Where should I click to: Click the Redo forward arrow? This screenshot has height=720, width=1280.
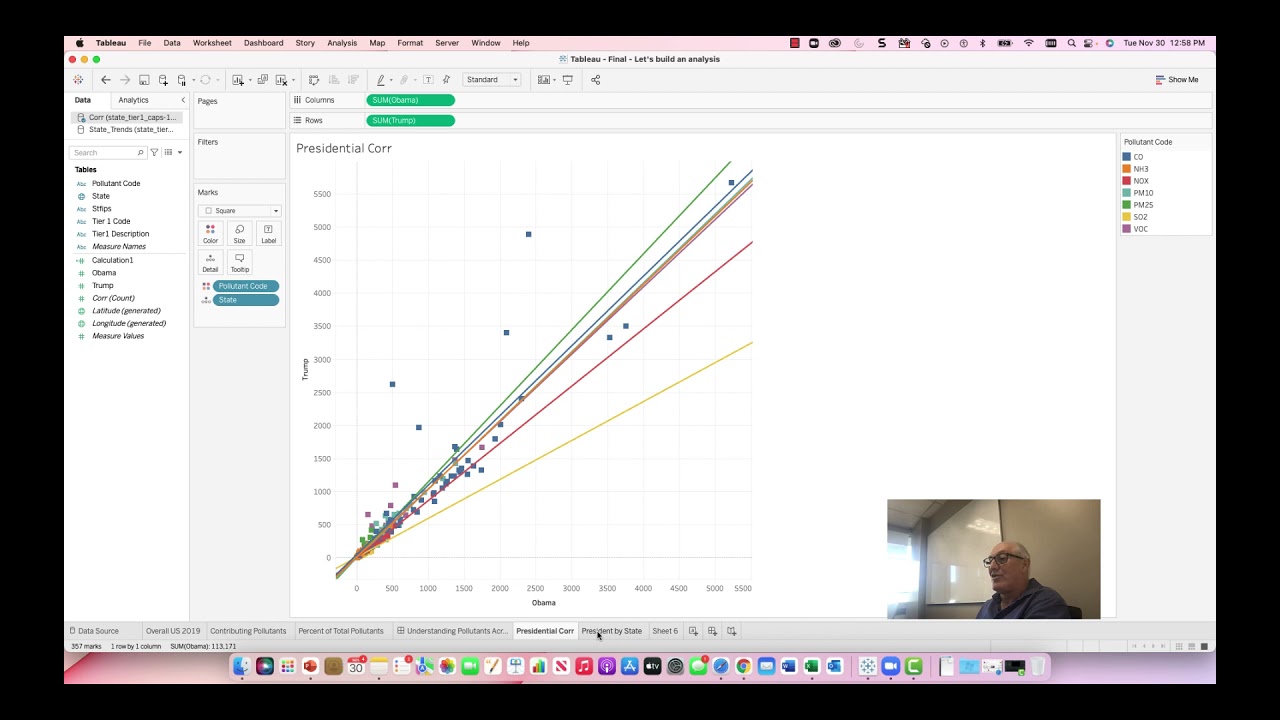[x=124, y=80]
